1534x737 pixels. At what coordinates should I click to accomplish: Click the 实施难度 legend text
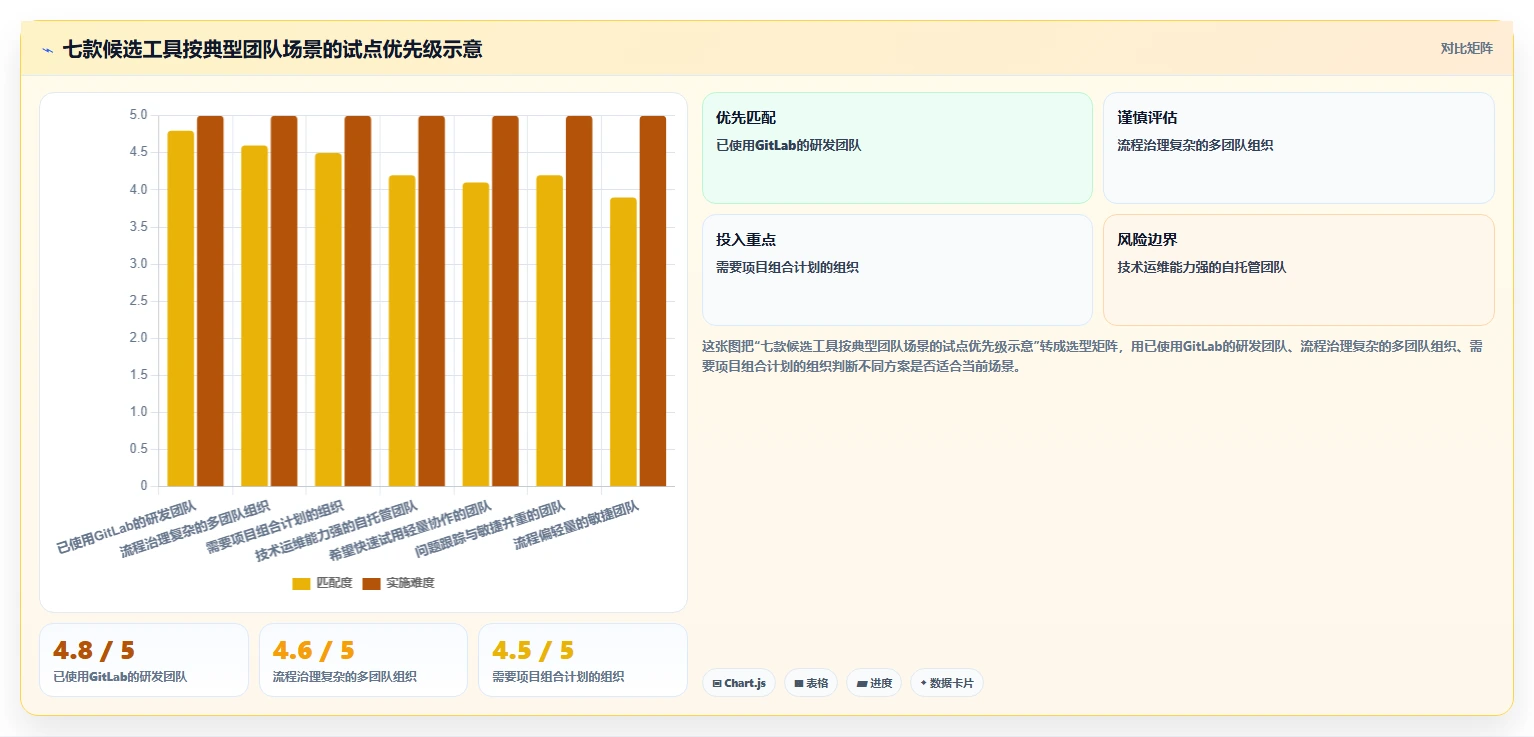(411, 583)
